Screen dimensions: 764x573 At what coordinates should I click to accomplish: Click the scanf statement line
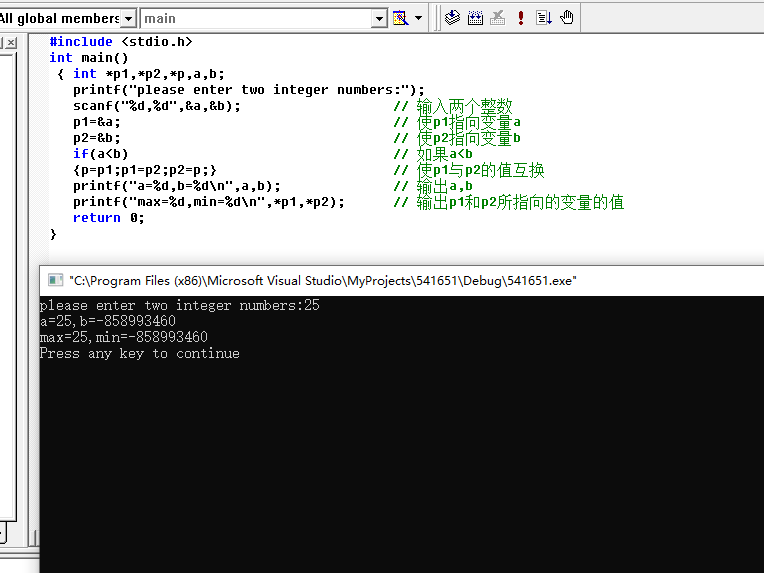[x=157, y=106]
